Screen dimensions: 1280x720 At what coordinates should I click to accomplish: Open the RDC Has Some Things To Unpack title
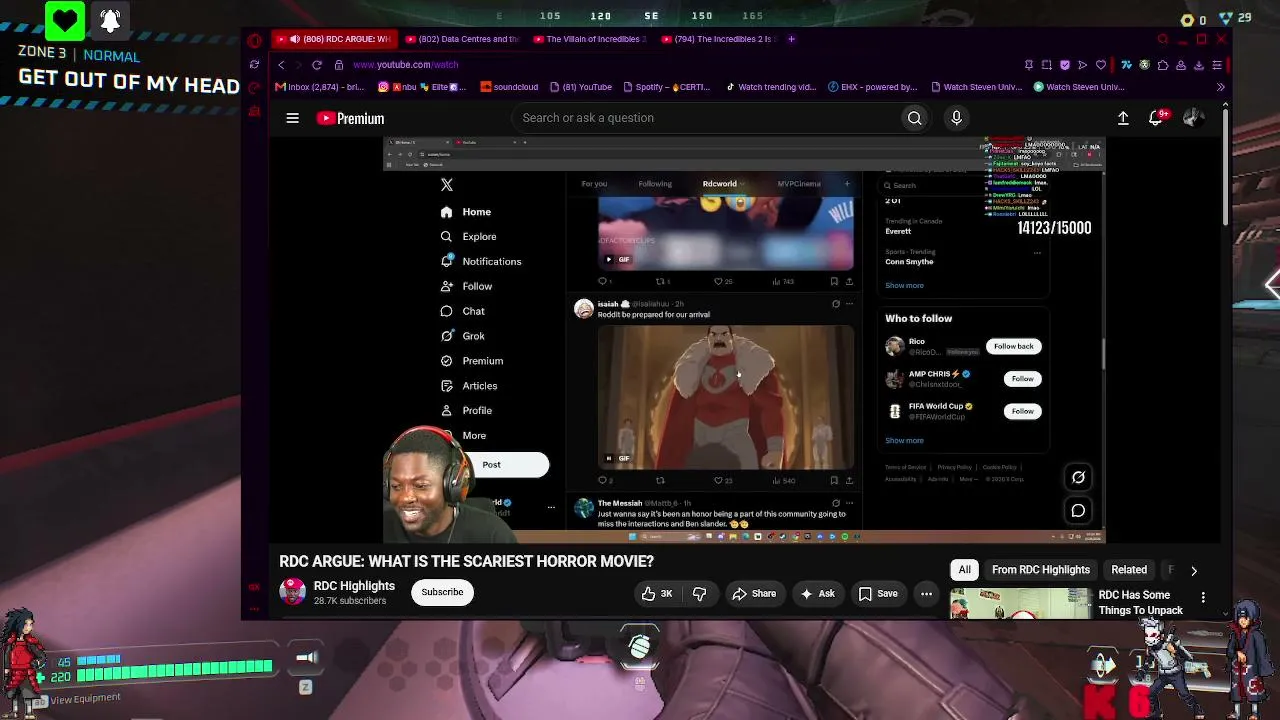[1140, 603]
